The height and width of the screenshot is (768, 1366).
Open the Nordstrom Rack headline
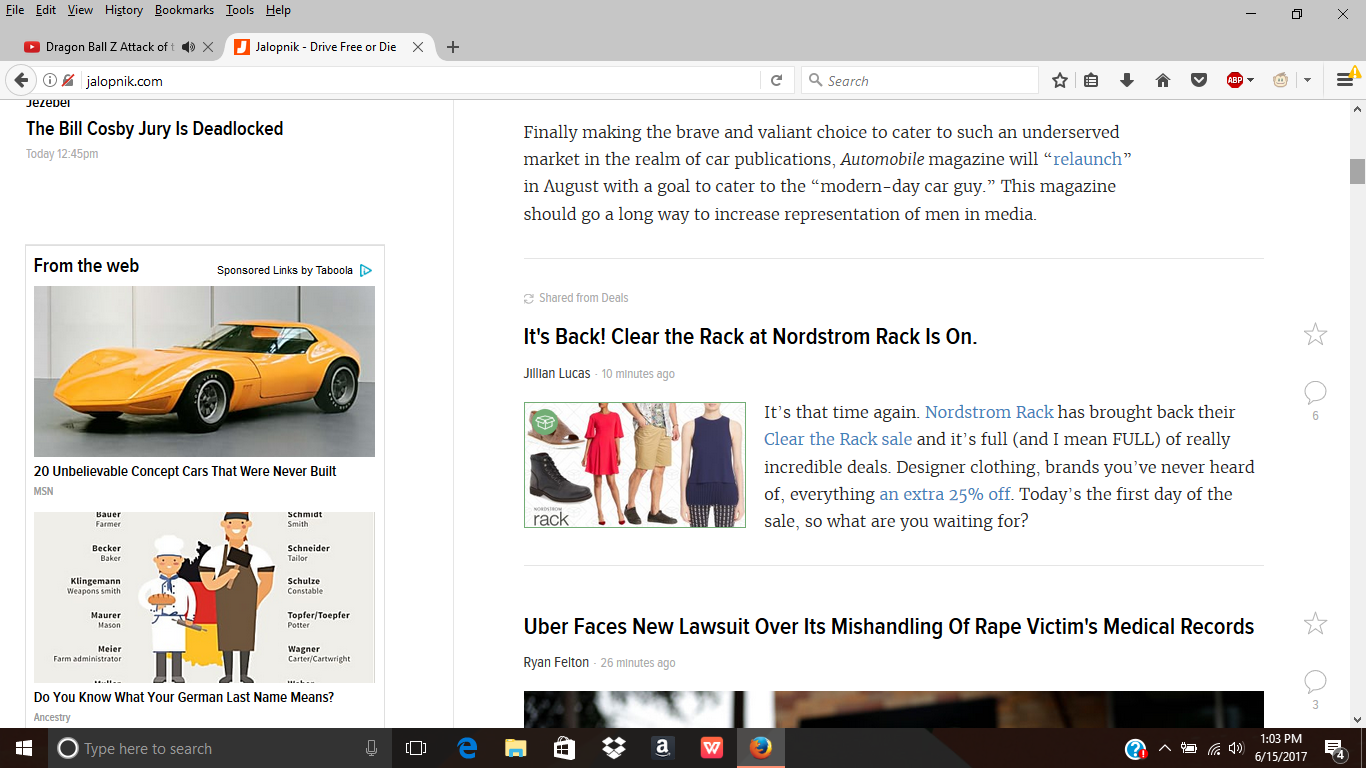pyautogui.click(x=750, y=337)
